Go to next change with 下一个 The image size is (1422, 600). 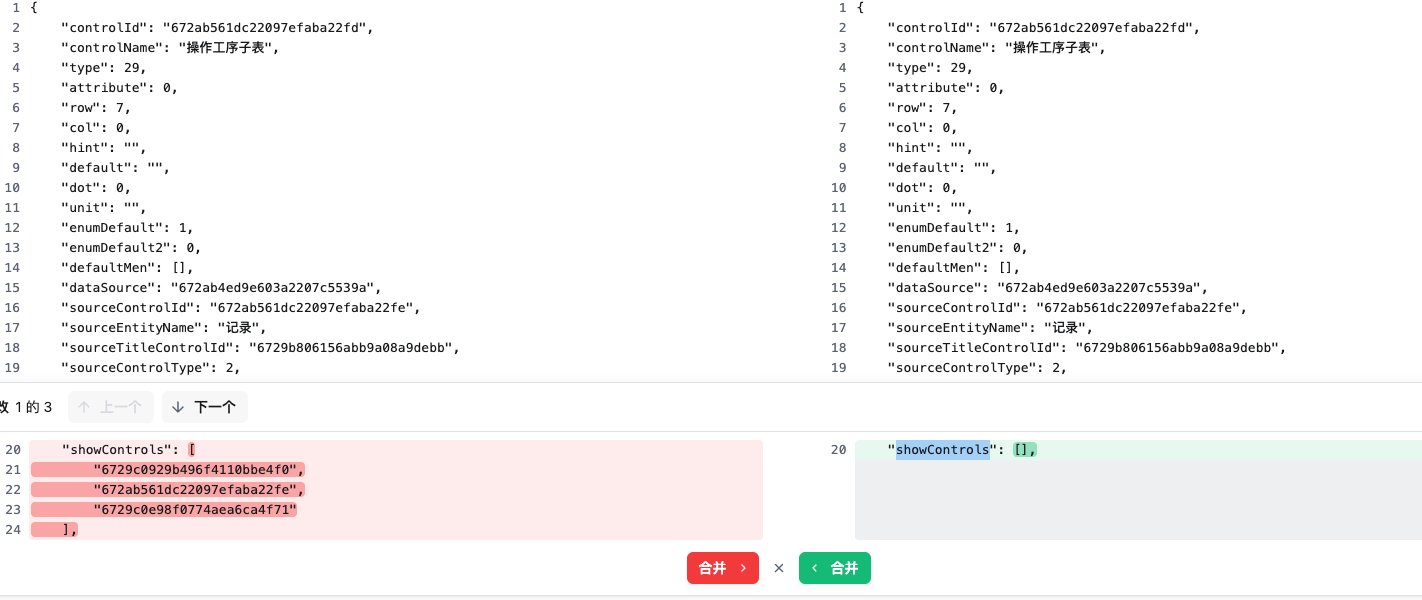coord(205,407)
